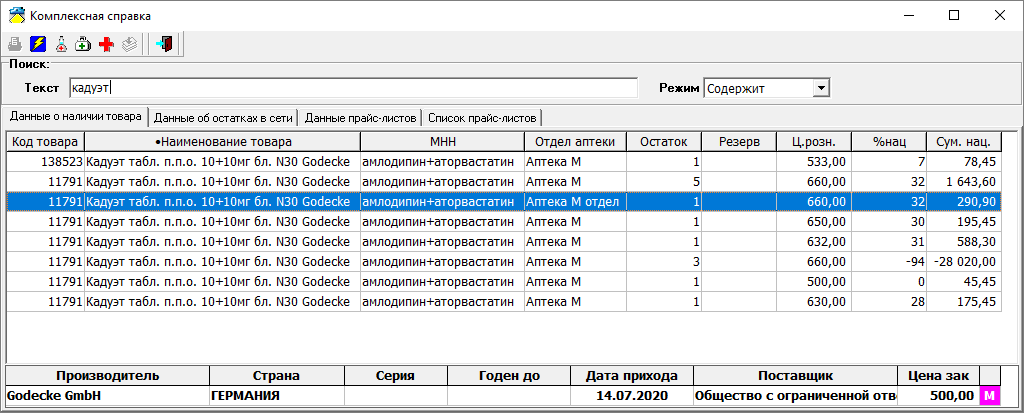This screenshot has width=1024, height=413.
Task: Open the Режим dropdown arrow
Action: 821,88
